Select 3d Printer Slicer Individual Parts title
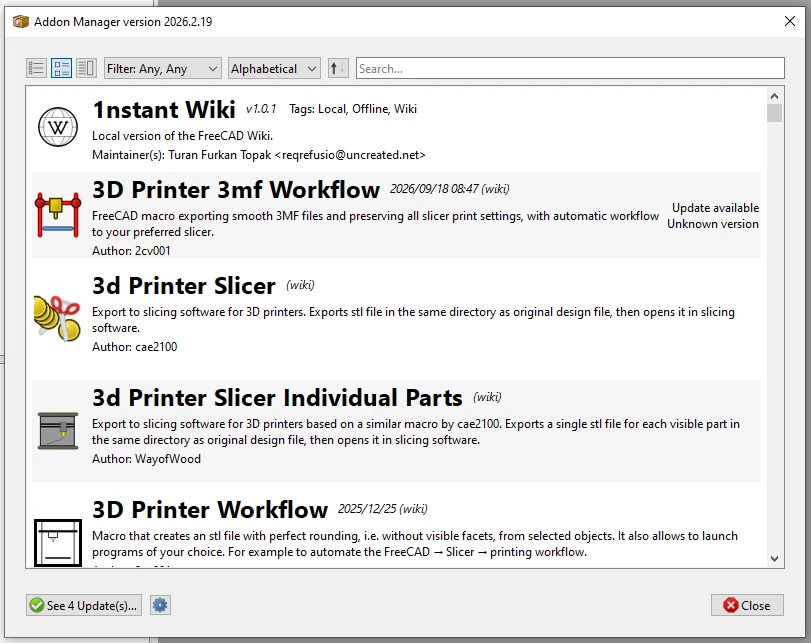The width and height of the screenshot is (811, 643). pyautogui.click(x=277, y=397)
